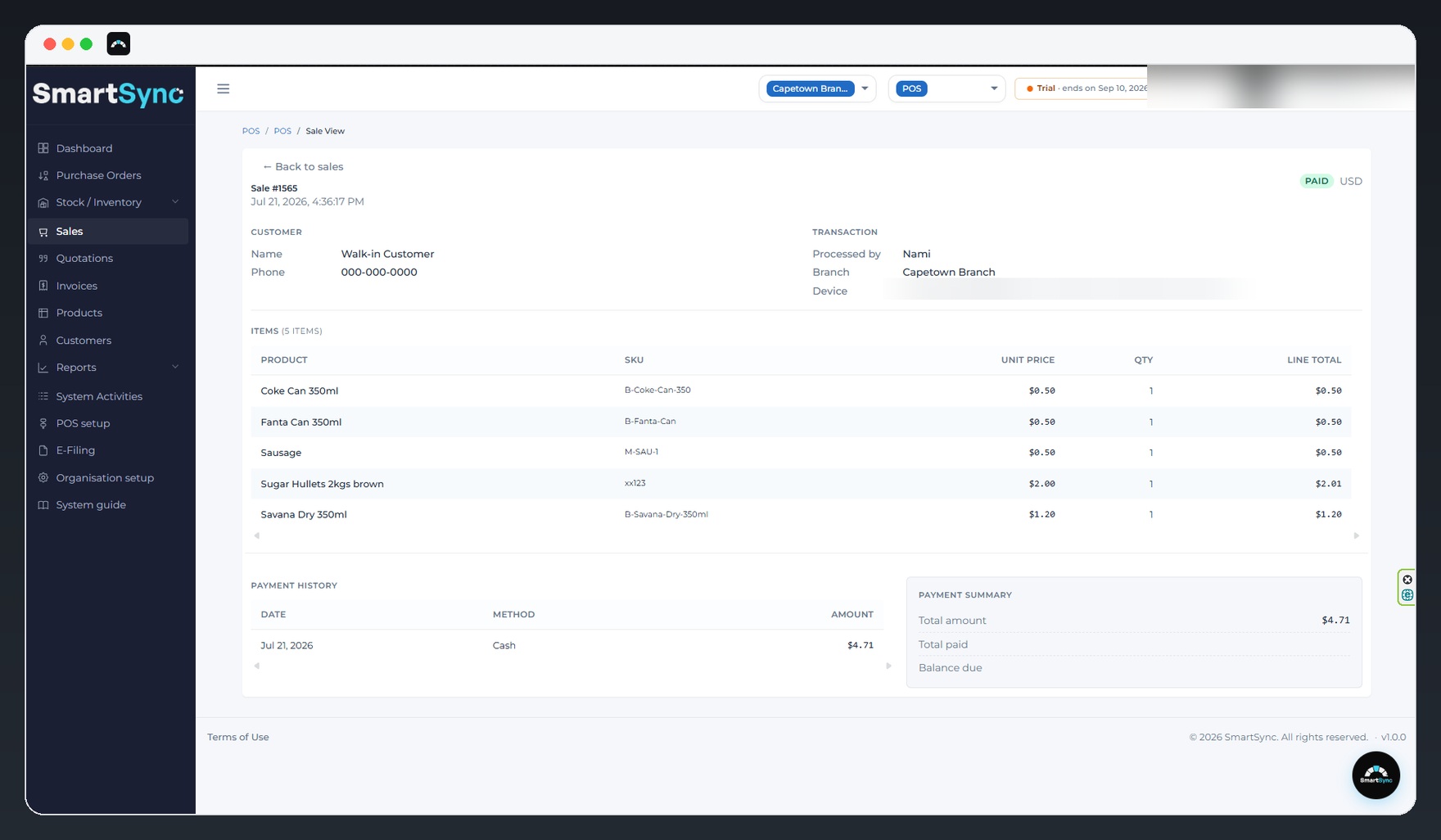Click the LINE TOTAL column header
The width and height of the screenshot is (1441, 840).
tap(1314, 360)
